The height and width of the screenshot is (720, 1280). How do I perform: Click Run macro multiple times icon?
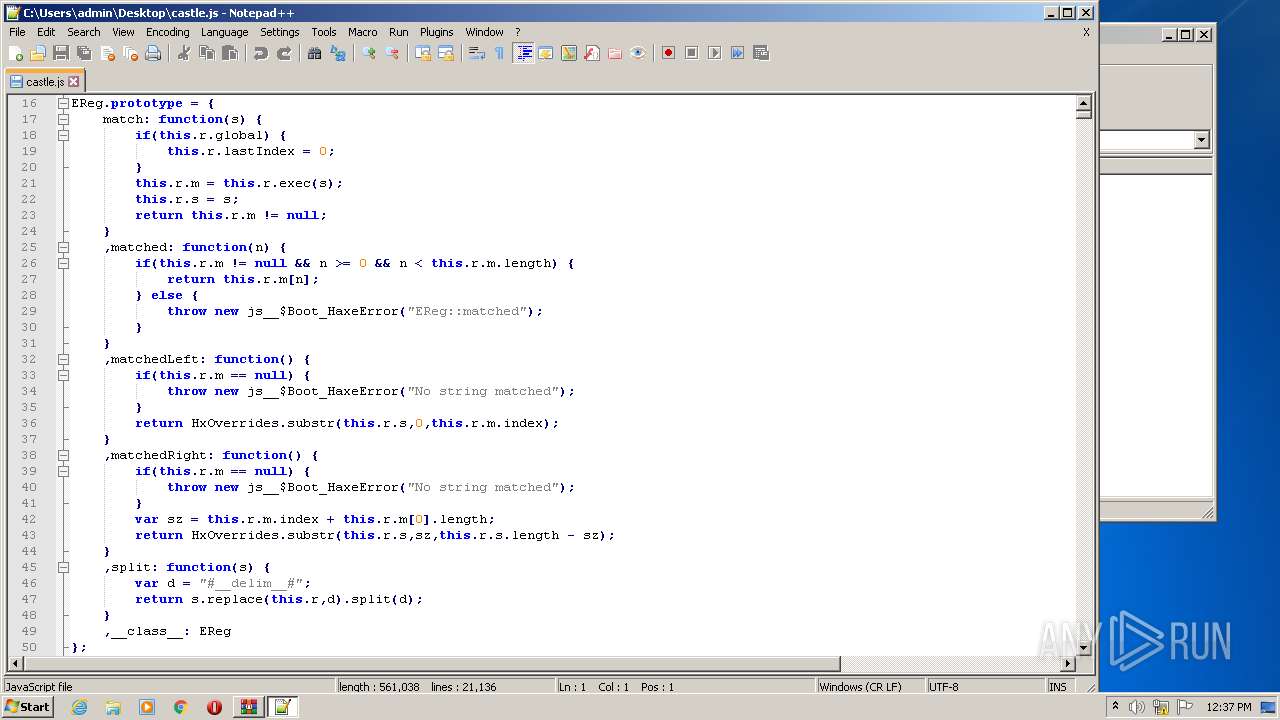[737, 53]
